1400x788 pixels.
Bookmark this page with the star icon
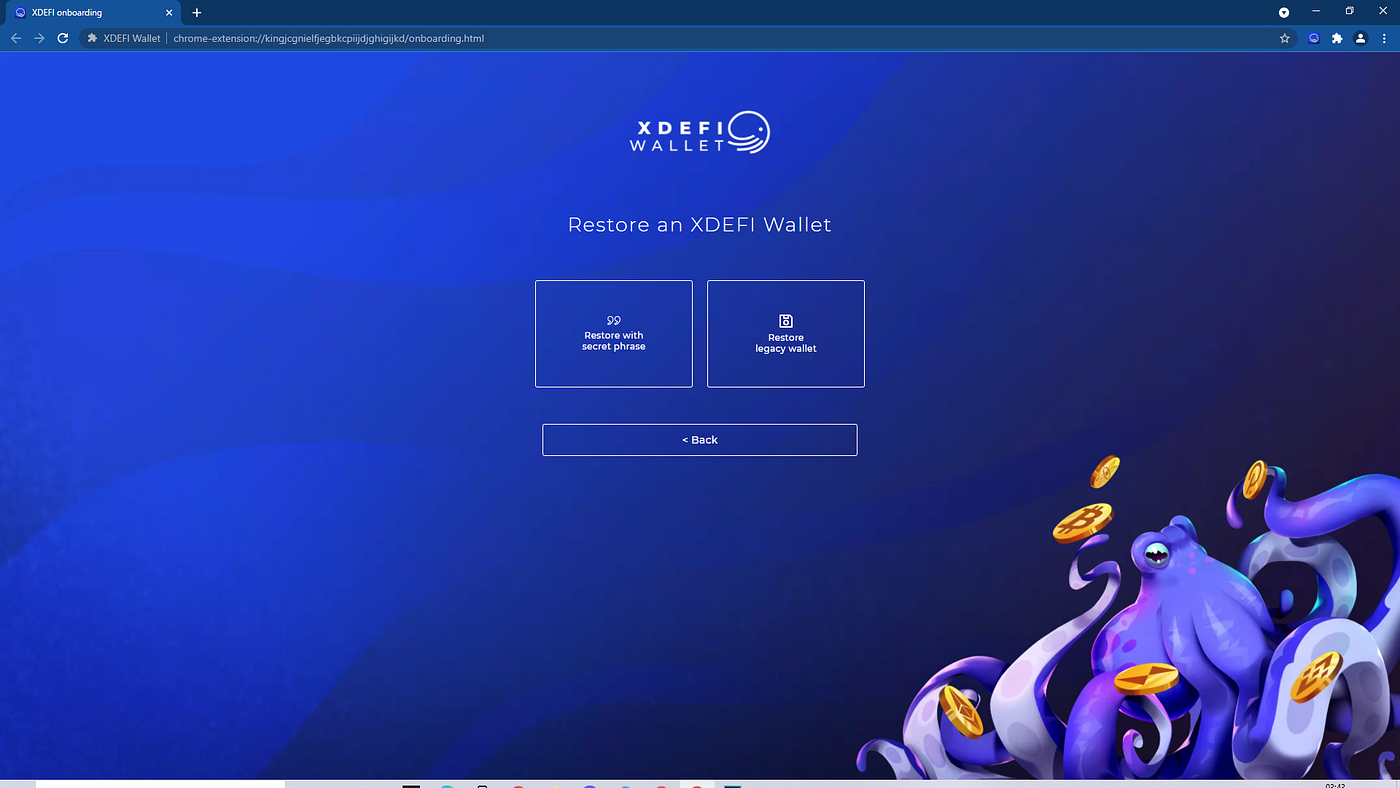click(1285, 38)
